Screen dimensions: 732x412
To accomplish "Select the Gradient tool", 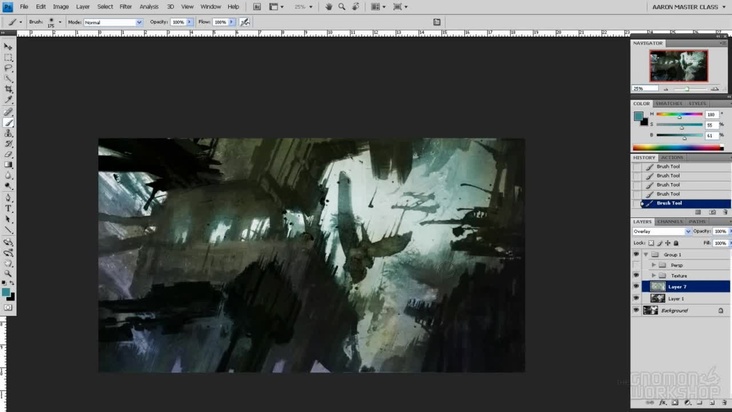I will (8, 165).
